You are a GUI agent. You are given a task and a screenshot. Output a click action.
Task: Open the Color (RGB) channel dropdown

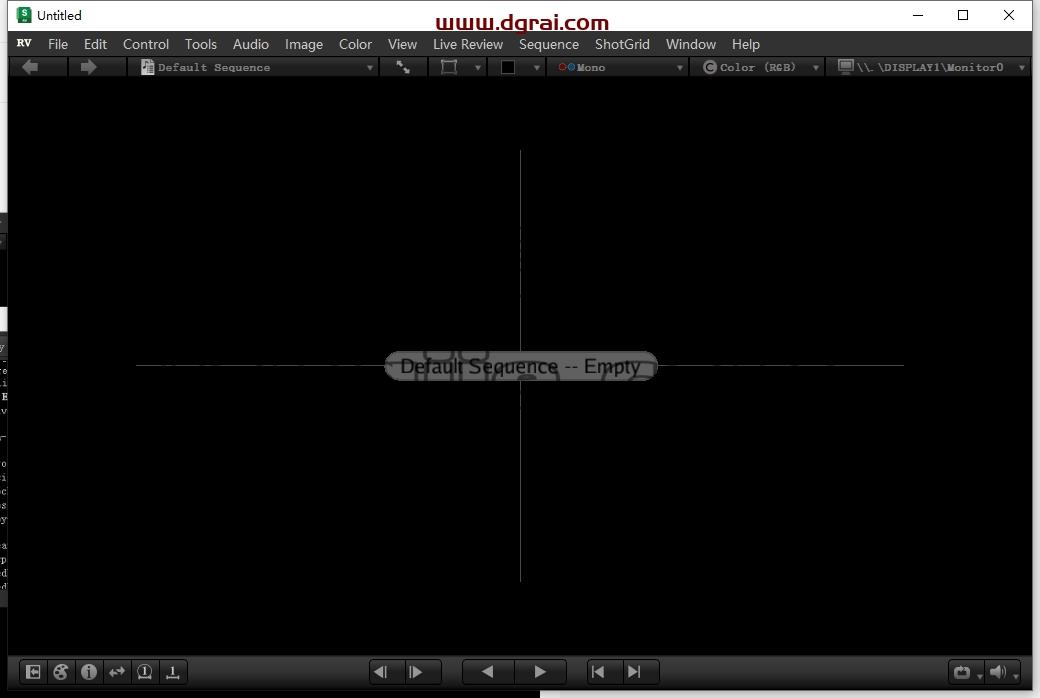pos(757,67)
